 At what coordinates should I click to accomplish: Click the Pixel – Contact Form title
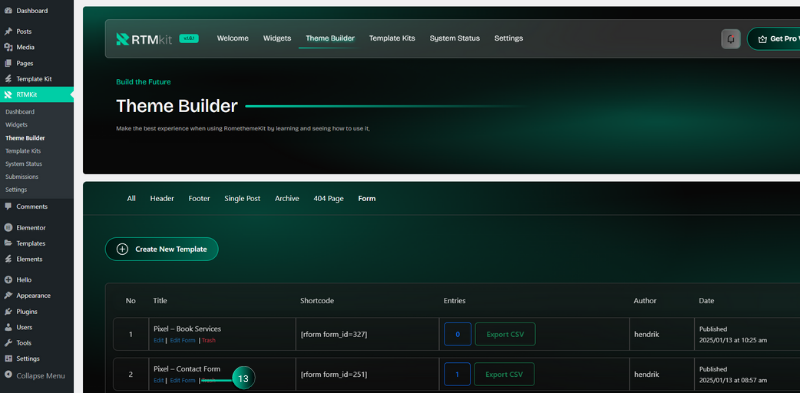pos(187,369)
